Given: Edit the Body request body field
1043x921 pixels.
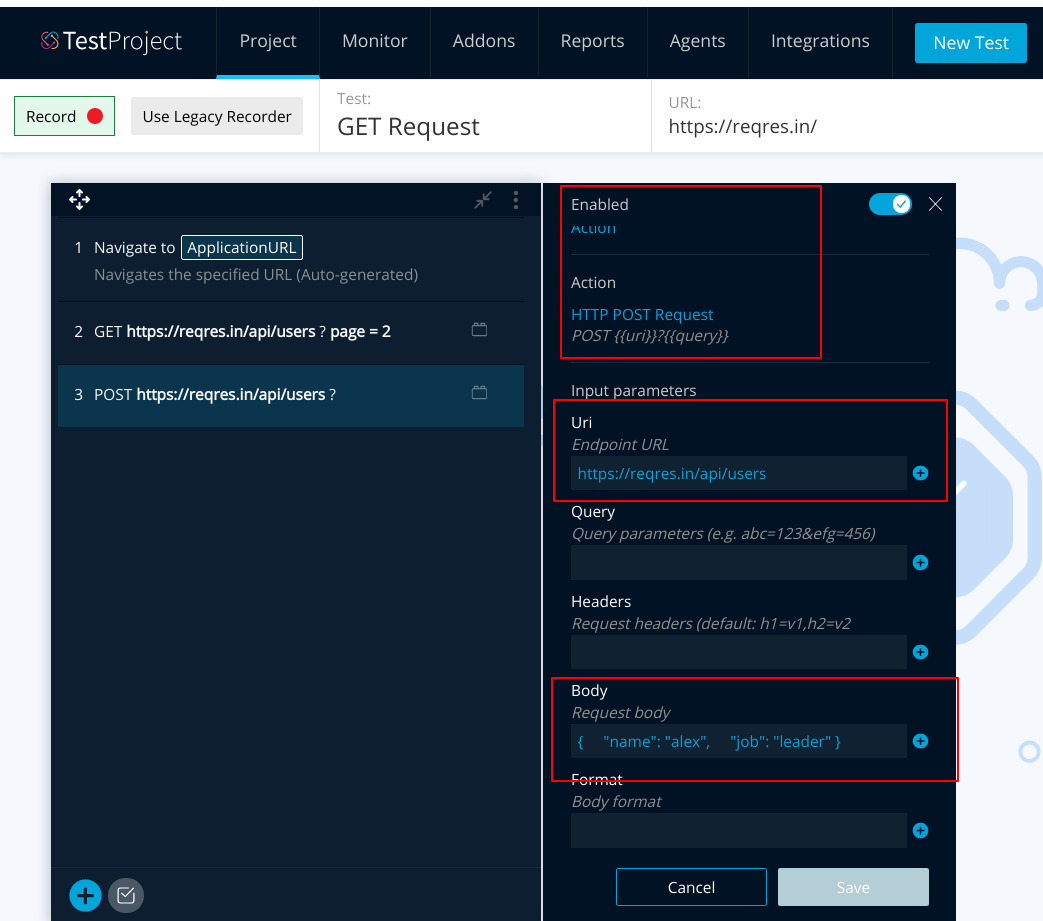Looking at the screenshot, I should [x=738, y=741].
